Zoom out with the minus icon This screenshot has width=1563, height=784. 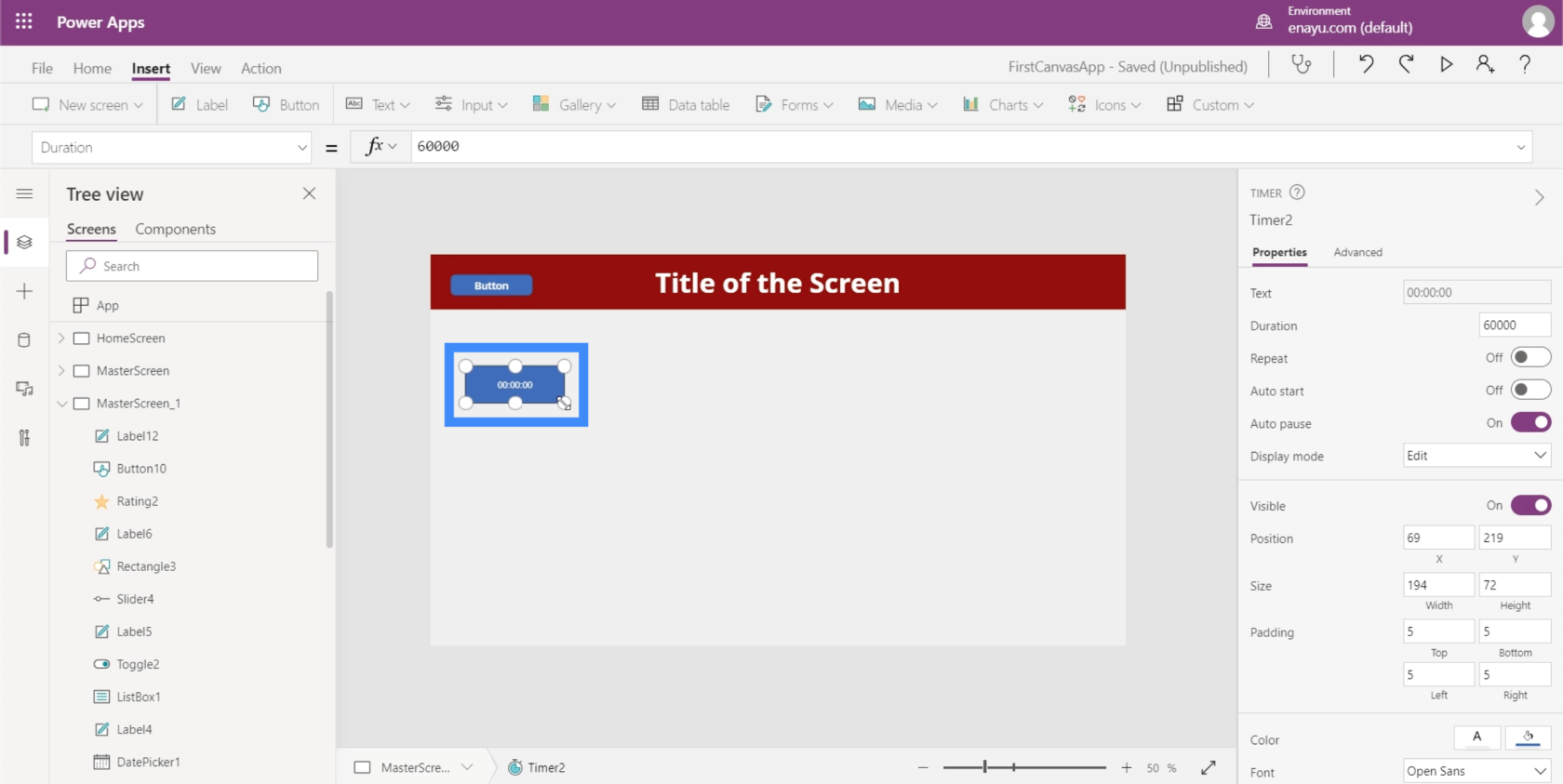click(923, 767)
